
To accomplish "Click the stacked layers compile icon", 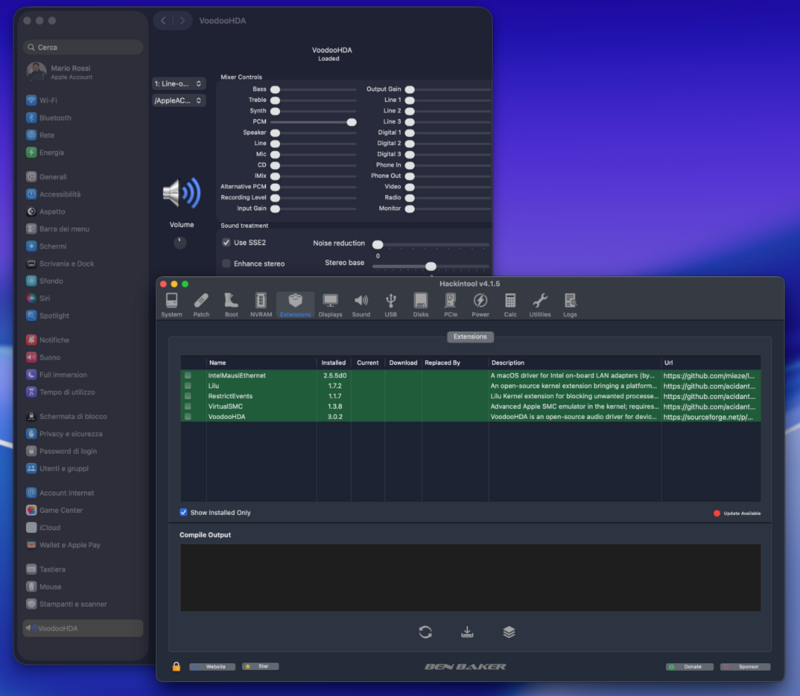I will 509,632.
